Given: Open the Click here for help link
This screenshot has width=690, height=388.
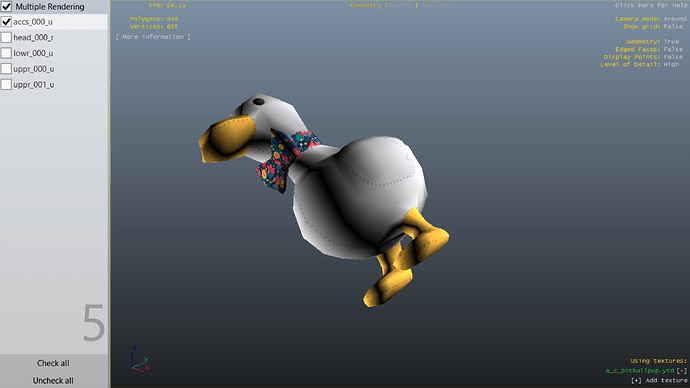Looking at the screenshot, I should pyautogui.click(x=651, y=5).
